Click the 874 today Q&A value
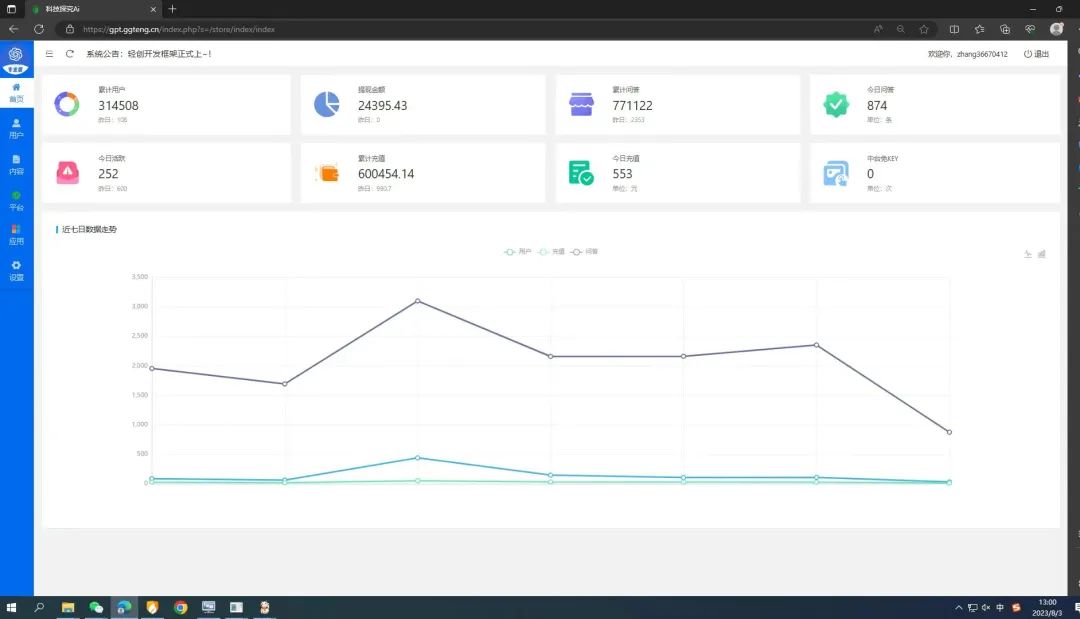Image resolution: width=1080 pixels, height=619 pixels. tap(877, 105)
